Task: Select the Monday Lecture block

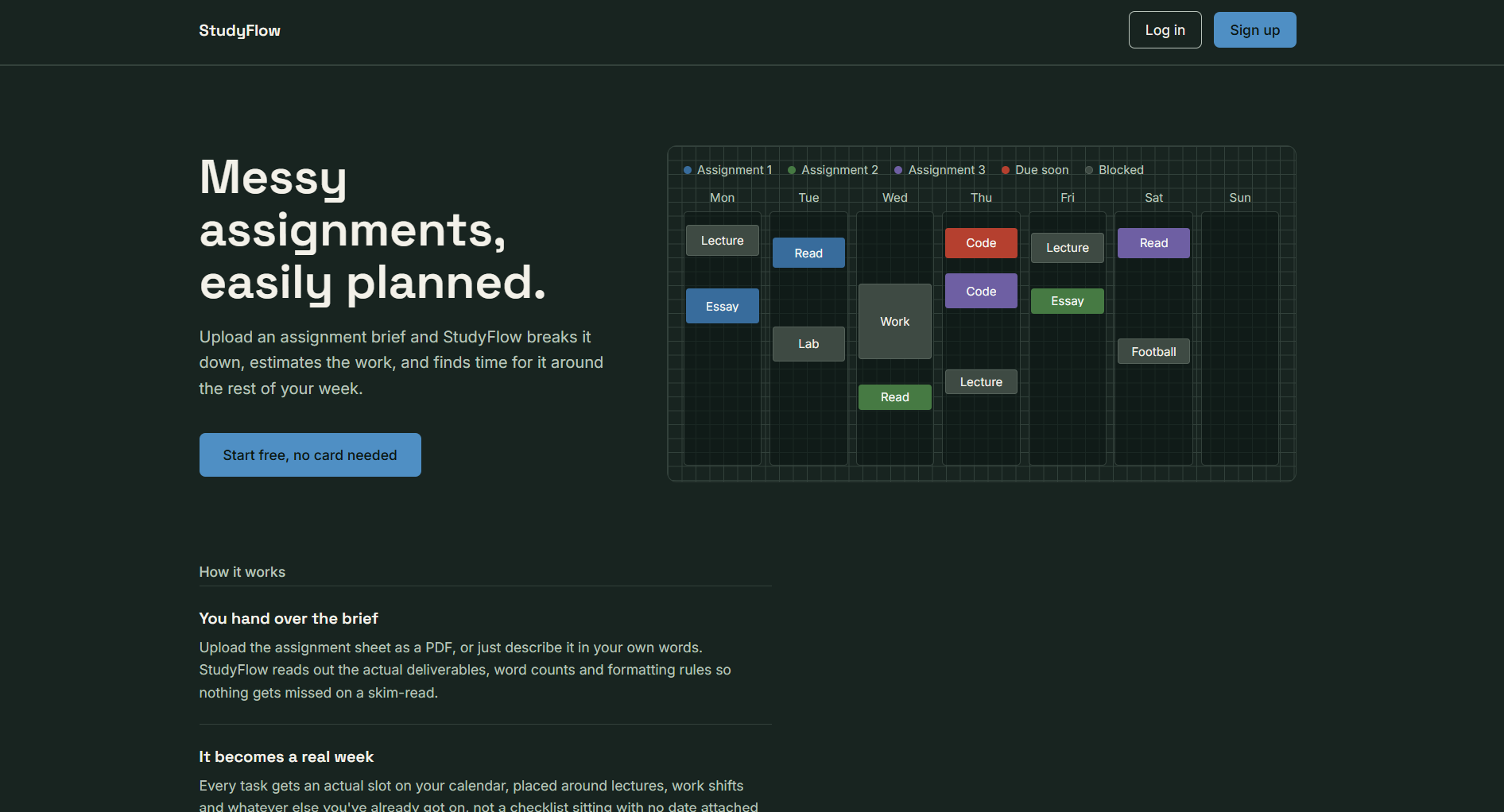Action: 722,241
